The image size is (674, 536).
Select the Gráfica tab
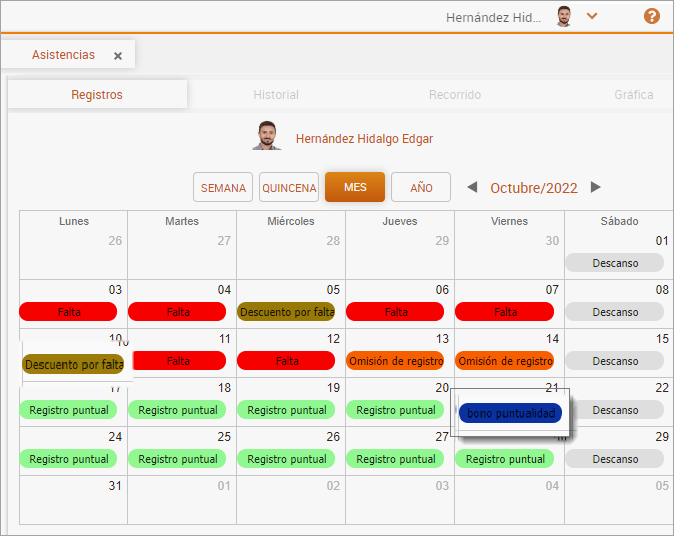click(x=634, y=95)
